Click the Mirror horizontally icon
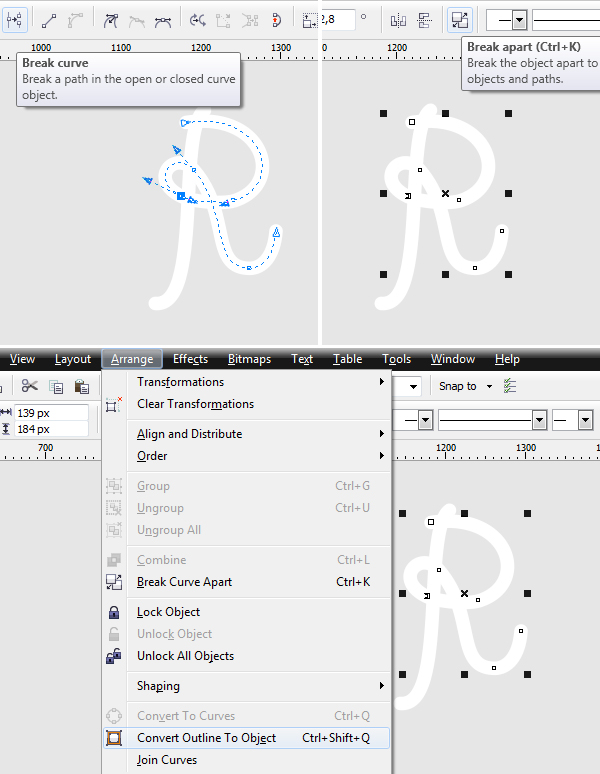600x774 pixels. (x=398, y=21)
